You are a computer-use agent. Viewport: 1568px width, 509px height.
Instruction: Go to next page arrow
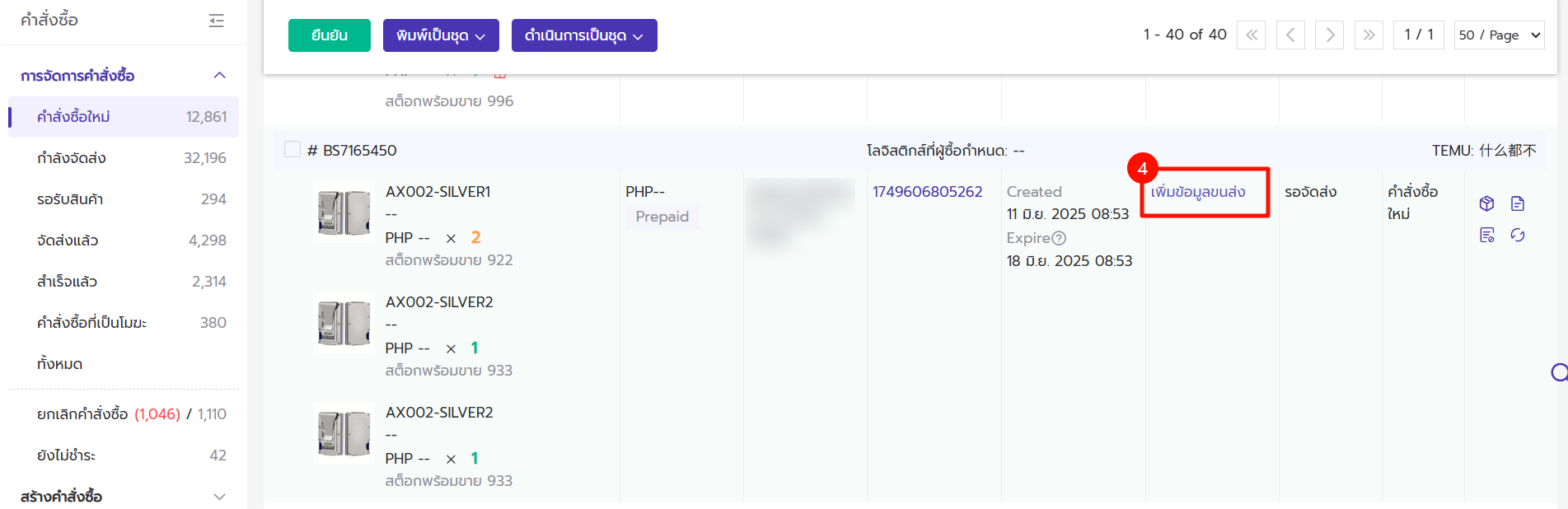1329,35
